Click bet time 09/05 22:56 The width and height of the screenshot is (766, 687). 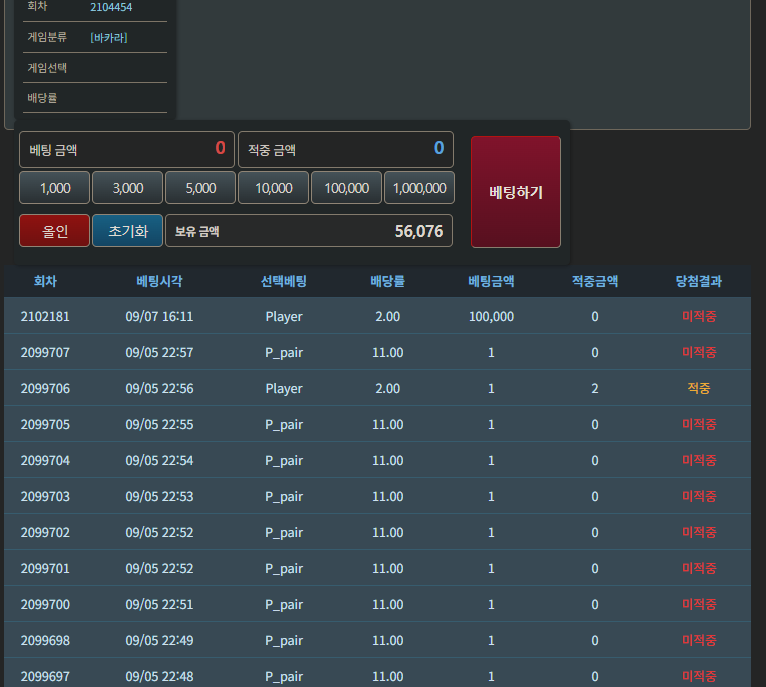pyautogui.click(x=159, y=388)
